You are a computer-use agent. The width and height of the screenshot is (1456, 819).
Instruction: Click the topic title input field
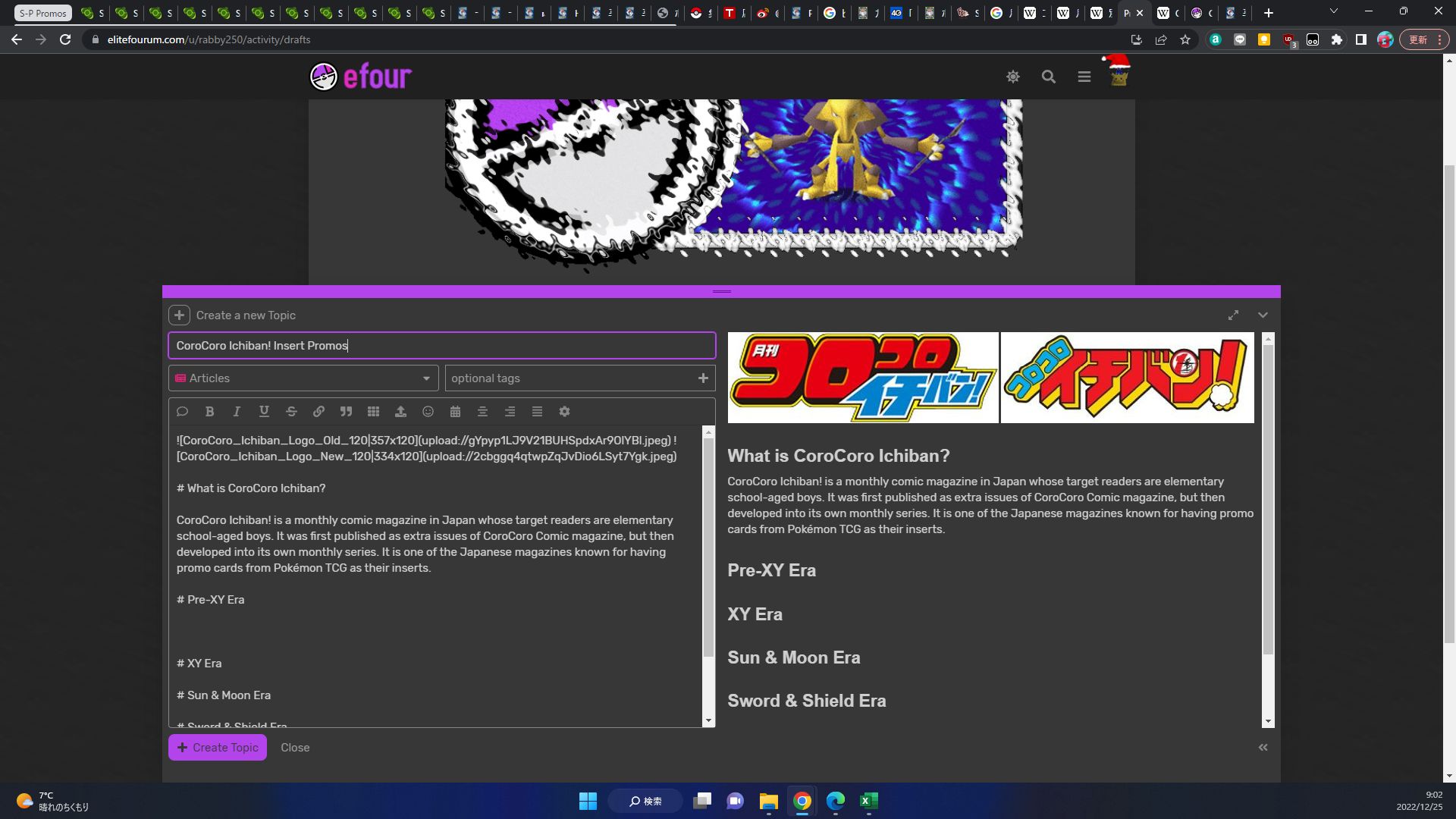(x=442, y=346)
